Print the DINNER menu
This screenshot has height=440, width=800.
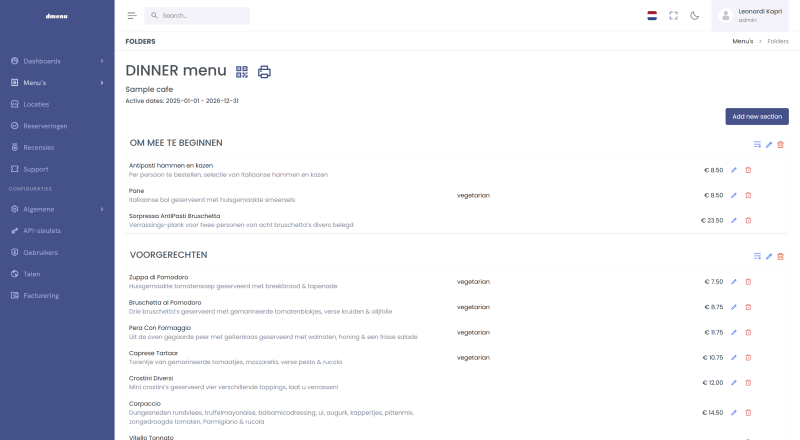[x=264, y=71]
